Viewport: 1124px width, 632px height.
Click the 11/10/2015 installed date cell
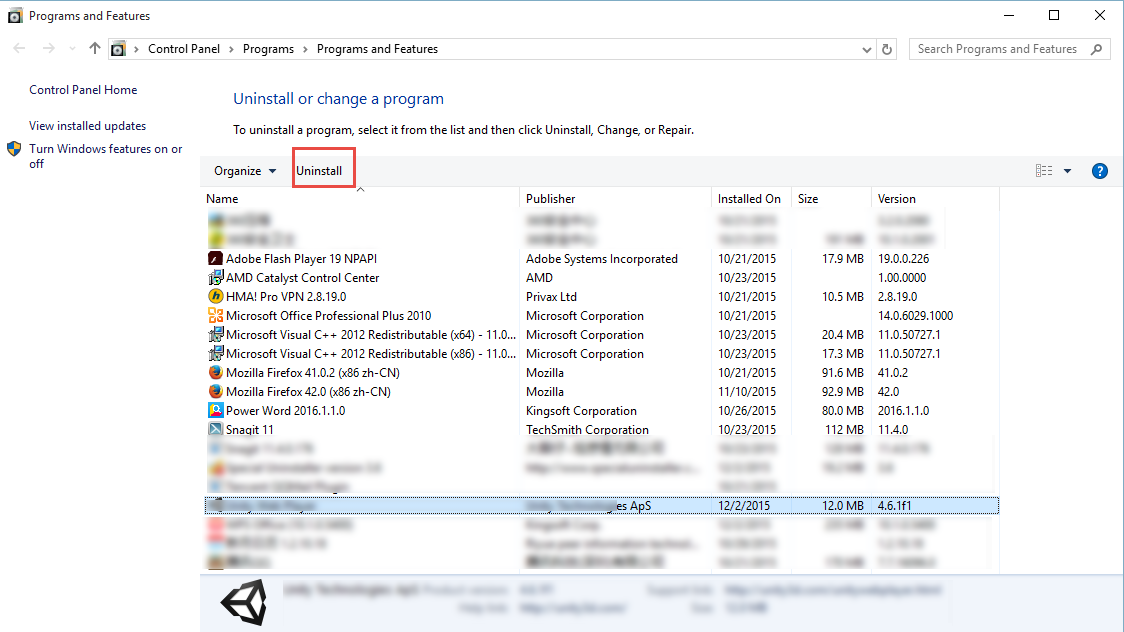coord(747,391)
